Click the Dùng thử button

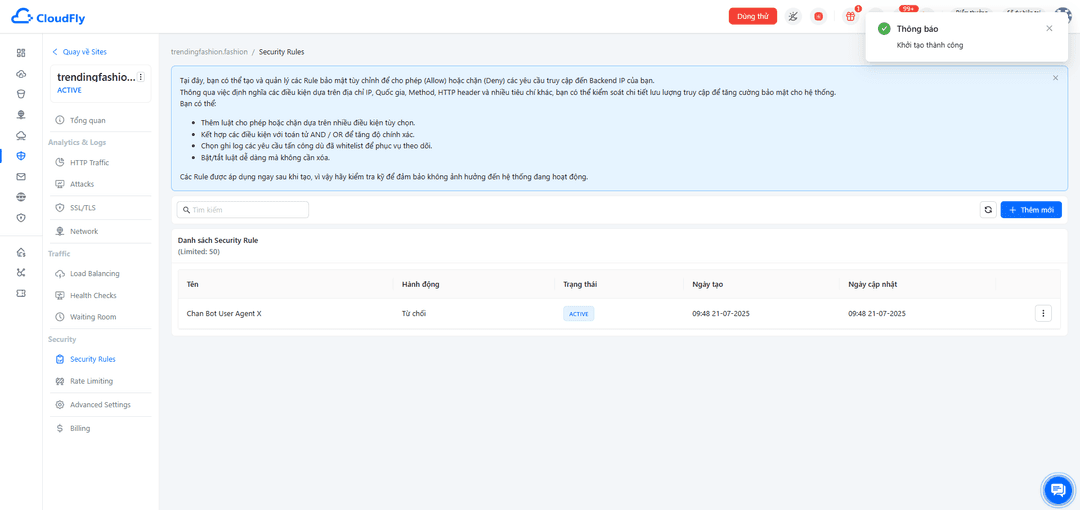(753, 17)
